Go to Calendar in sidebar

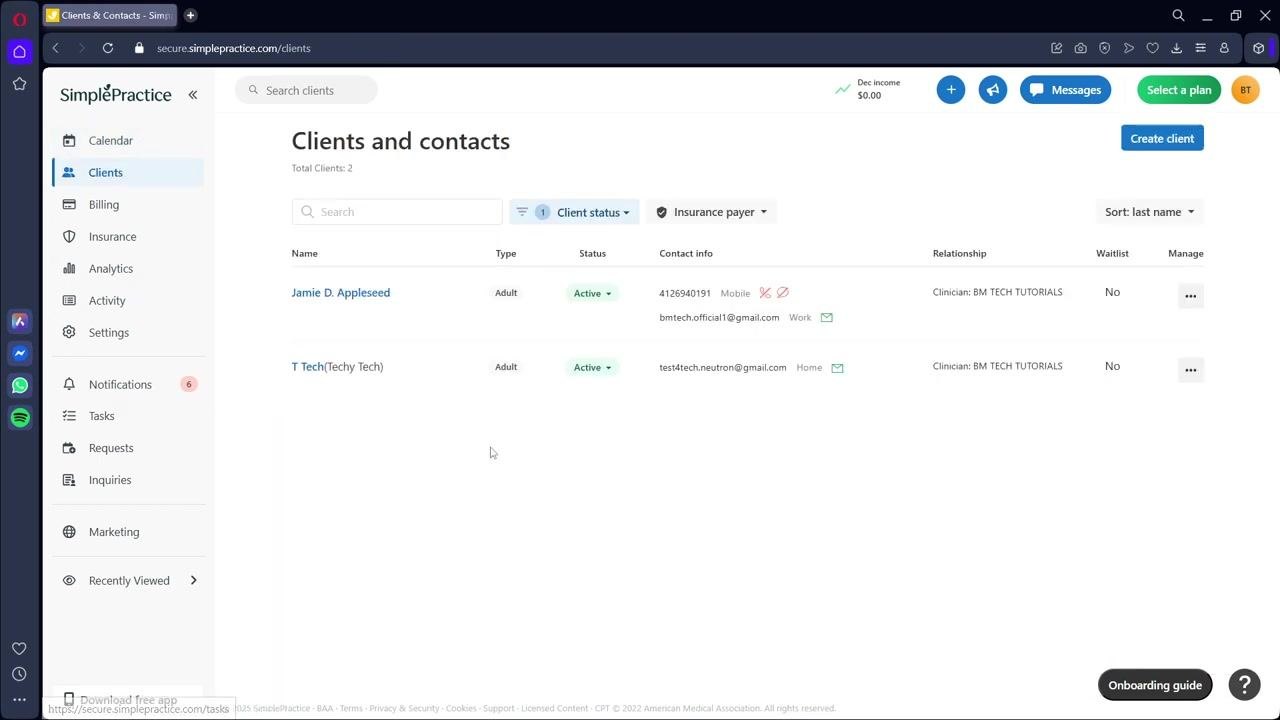click(128, 141)
